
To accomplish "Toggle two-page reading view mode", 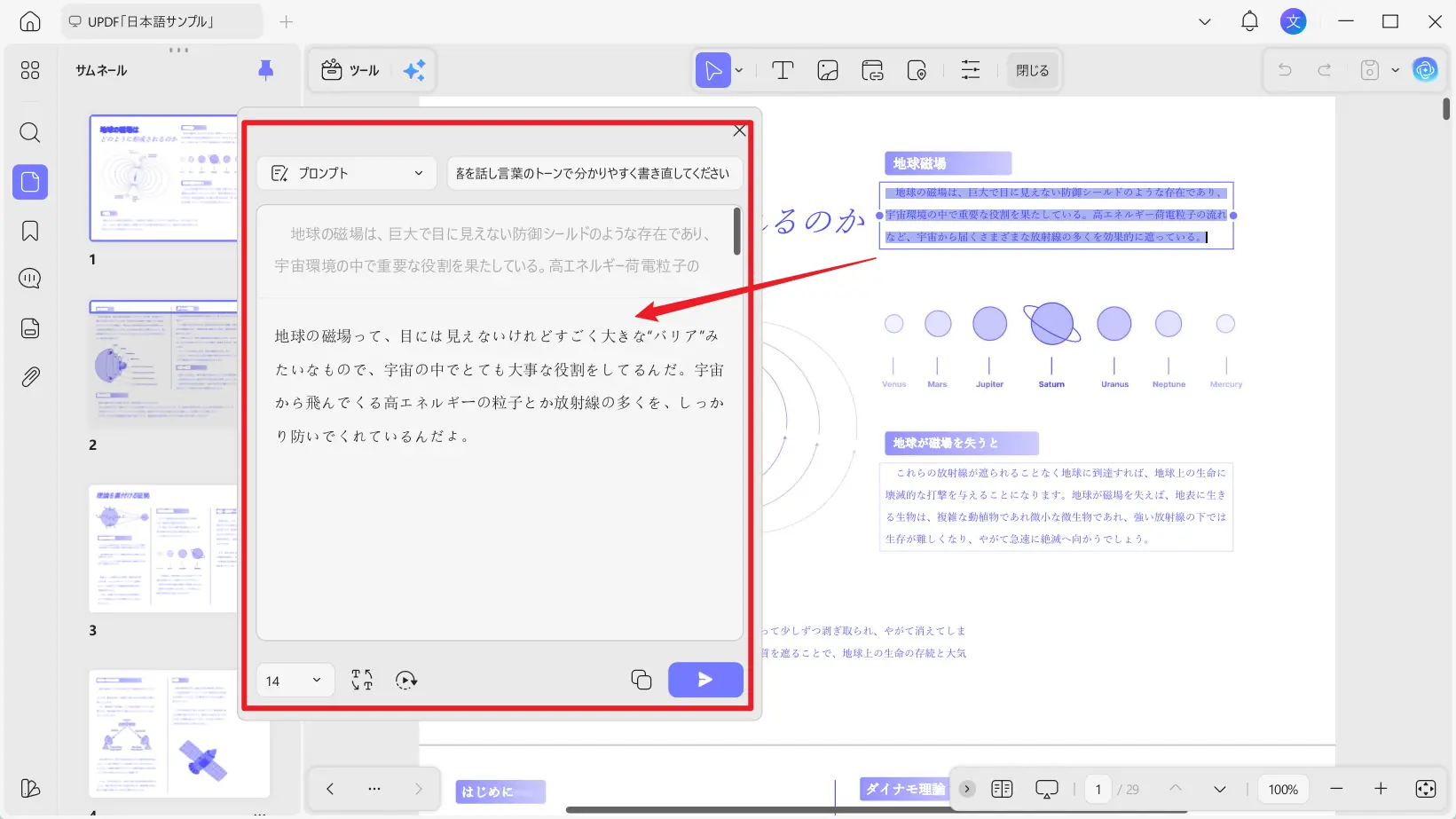I will point(1003,788).
